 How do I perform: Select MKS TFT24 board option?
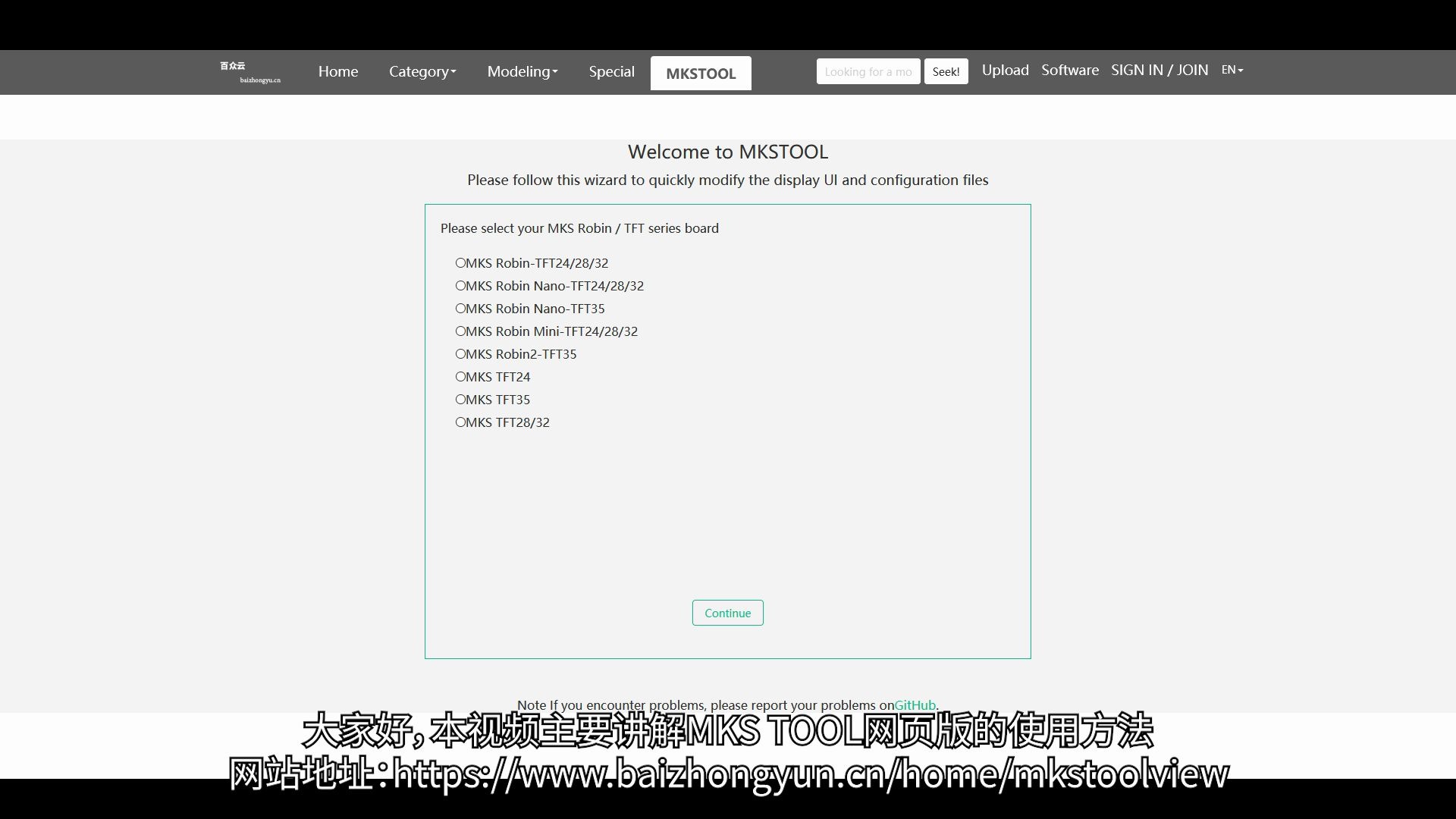[459, 376]
